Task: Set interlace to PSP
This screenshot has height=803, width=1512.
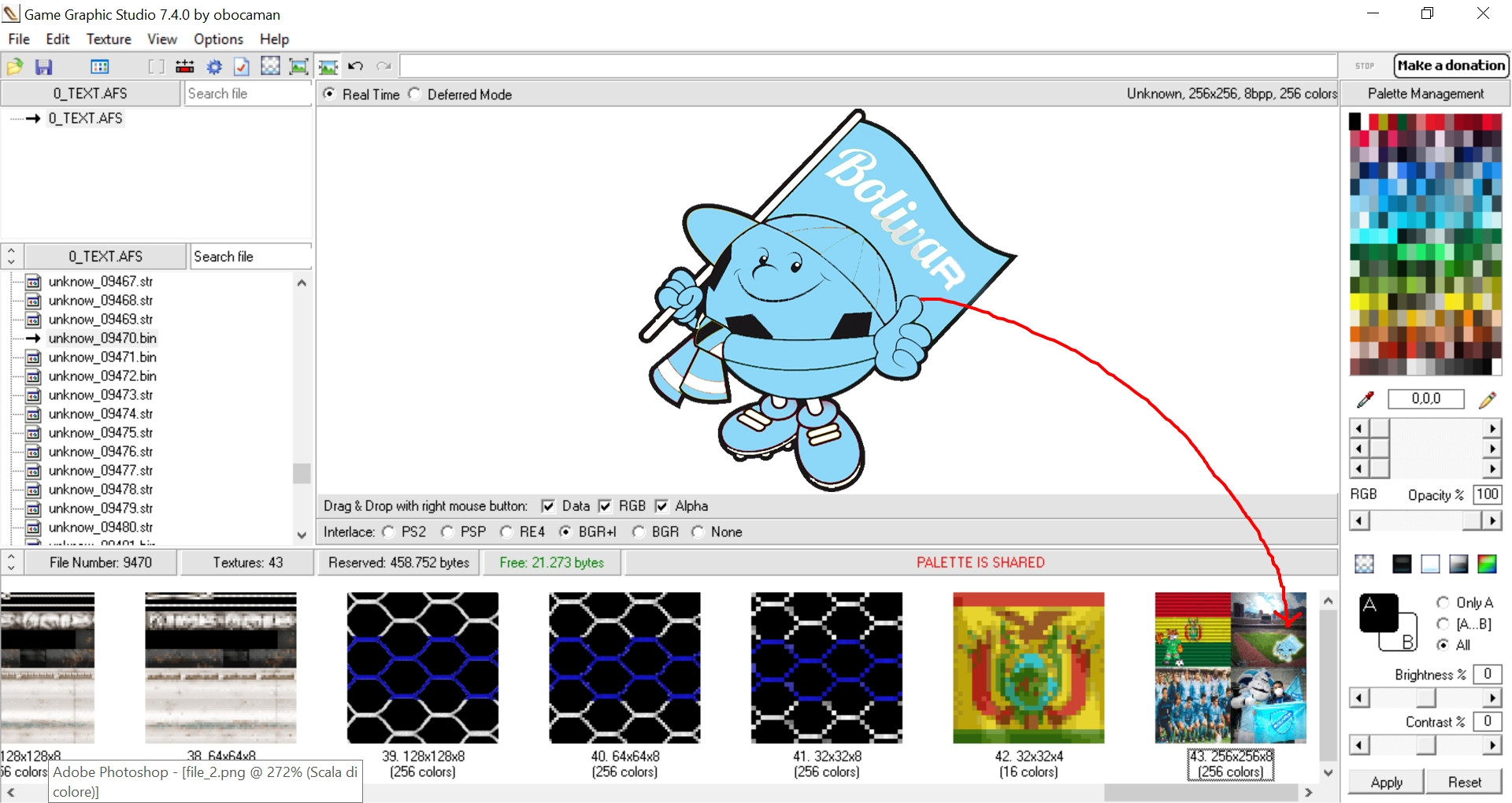Action: (447, 532)
